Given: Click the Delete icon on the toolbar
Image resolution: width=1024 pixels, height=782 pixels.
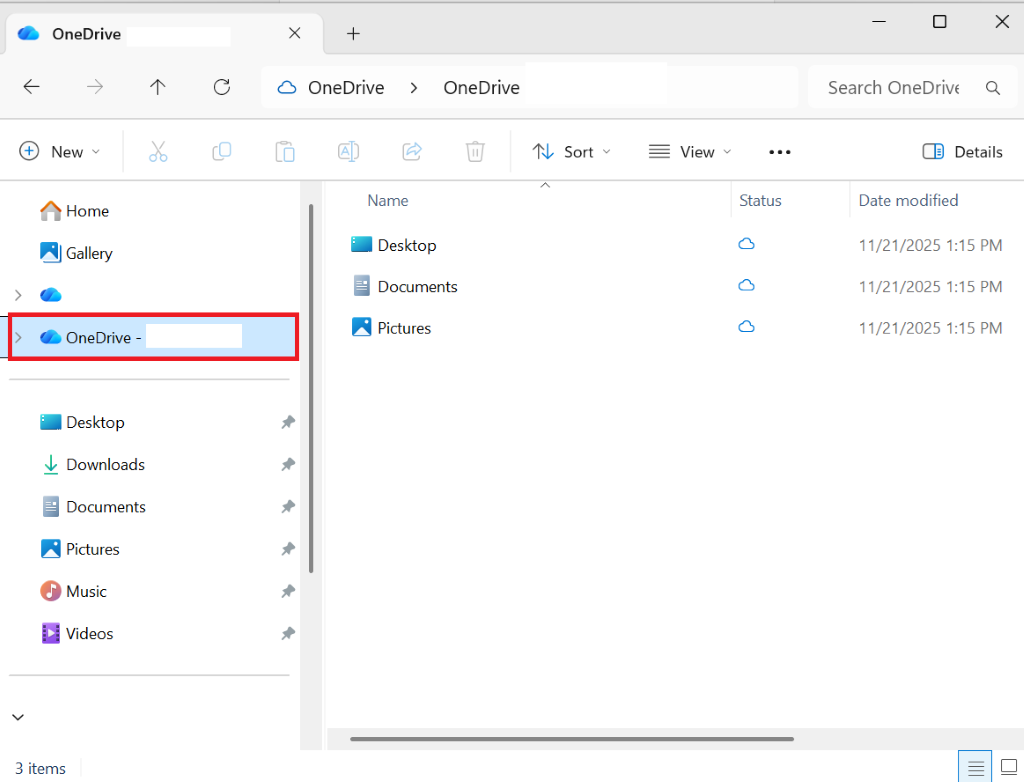Looking at the screenshot, I should [475, 151].
